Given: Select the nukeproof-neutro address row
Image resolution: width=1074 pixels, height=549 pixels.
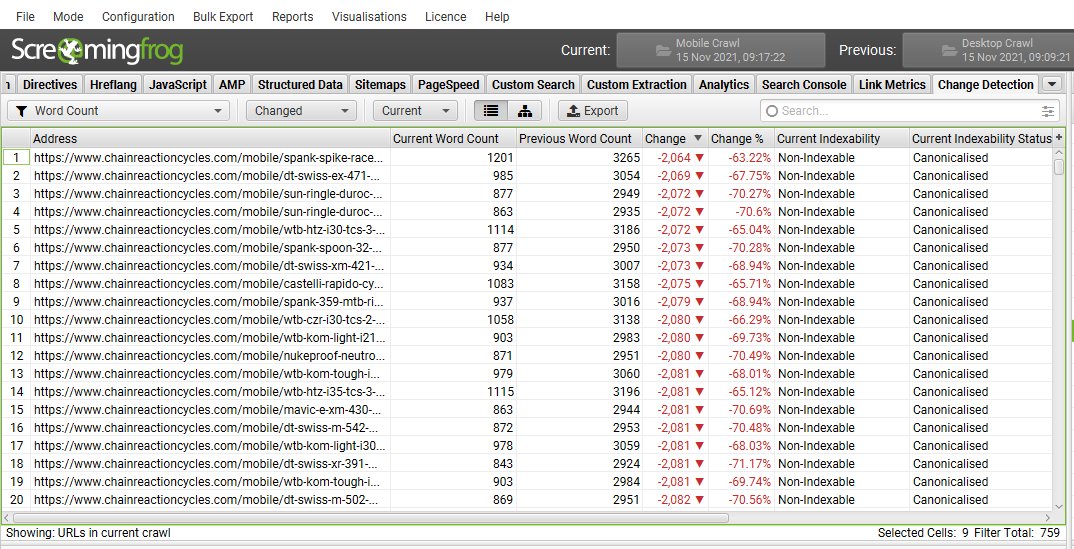Looking at the screenshot, I should pos(210,355).
